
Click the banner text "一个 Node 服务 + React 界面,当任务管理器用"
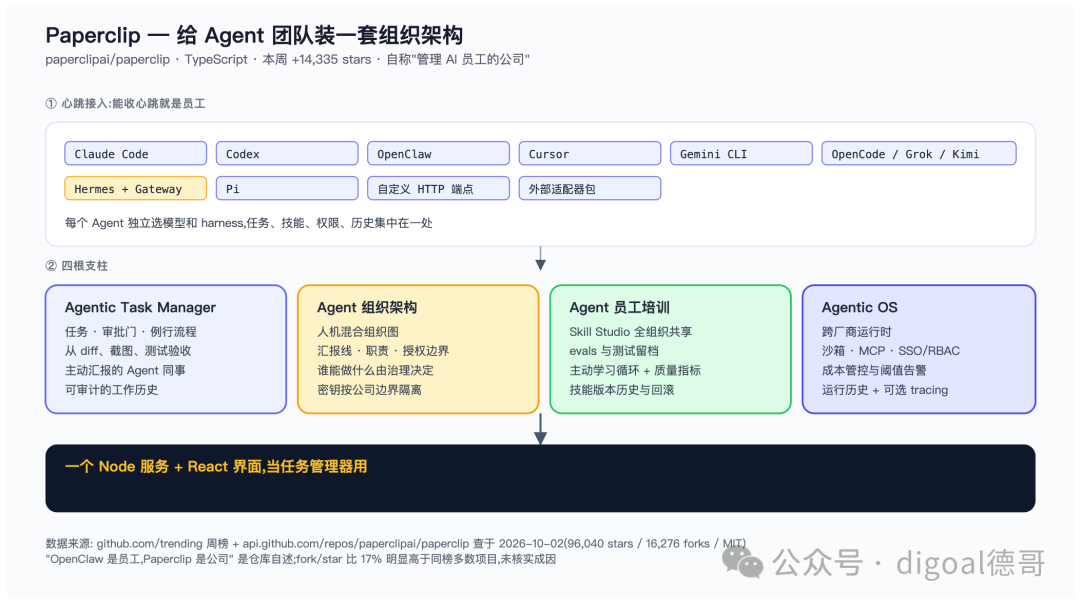(216, 467)
